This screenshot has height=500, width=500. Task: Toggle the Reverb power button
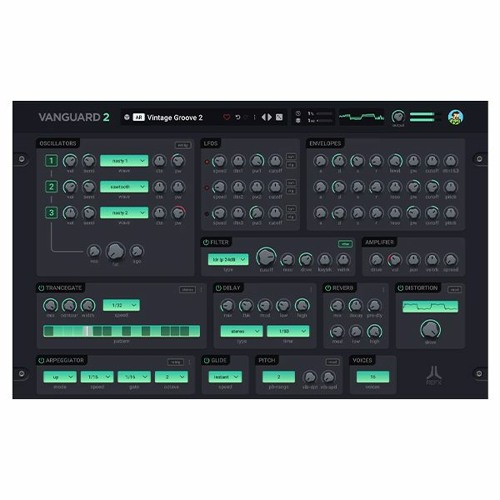click(x=328, y=288)
